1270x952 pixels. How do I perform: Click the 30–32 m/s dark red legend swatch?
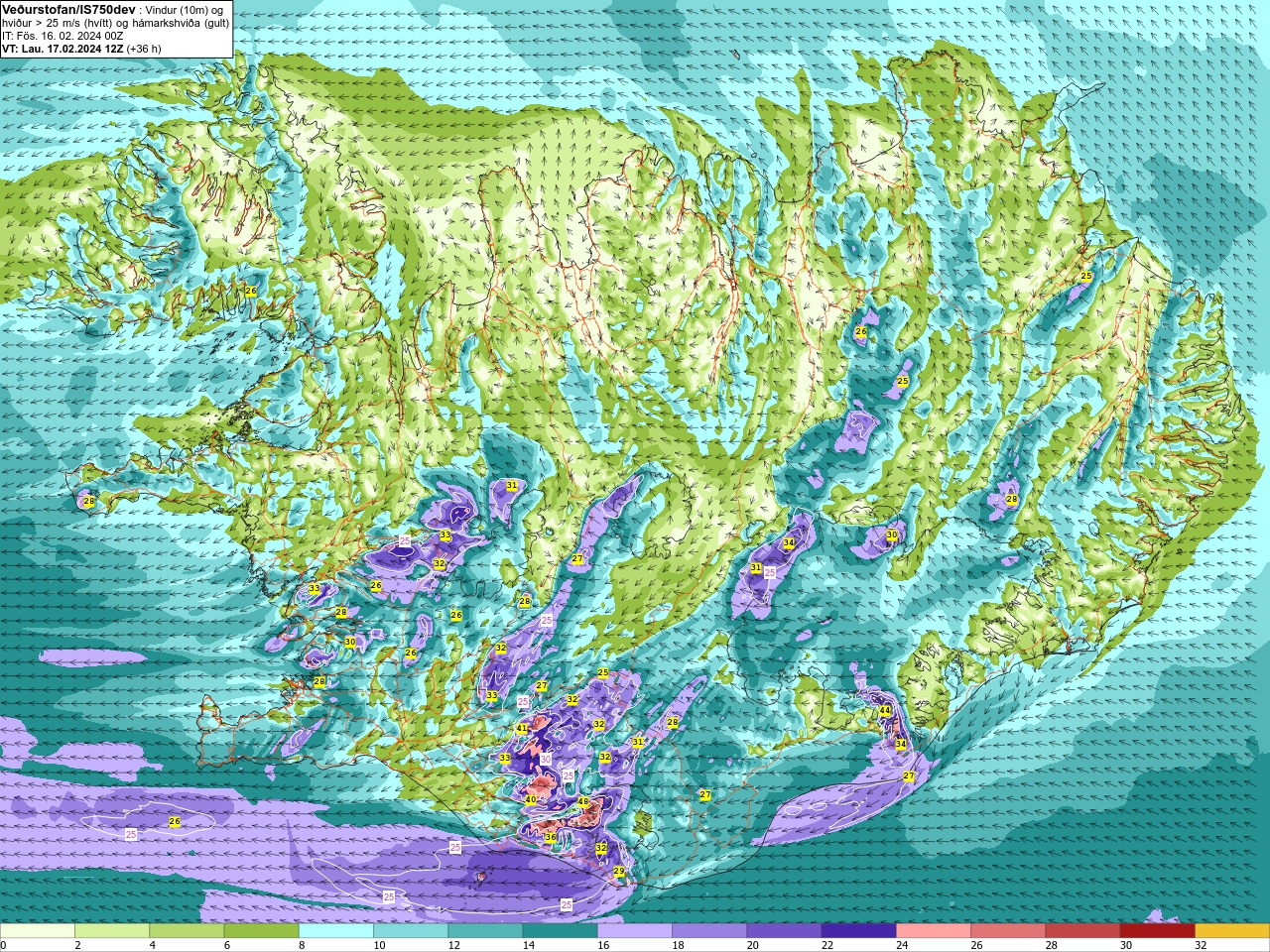(1157, 931)
